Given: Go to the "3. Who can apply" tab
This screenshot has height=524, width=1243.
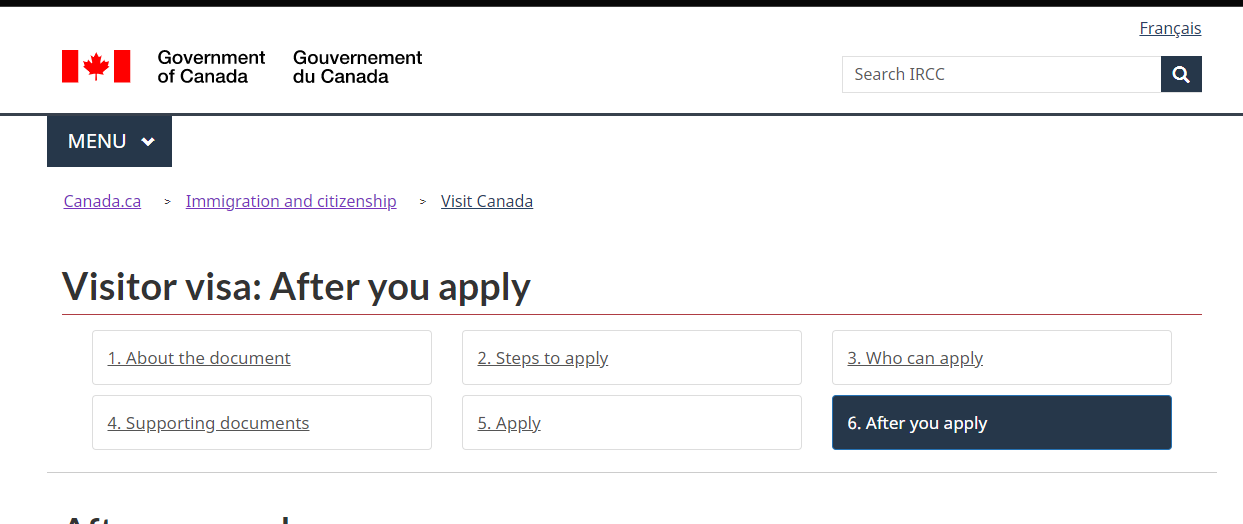Looking at the screenshot, I should tap(915, 358).
